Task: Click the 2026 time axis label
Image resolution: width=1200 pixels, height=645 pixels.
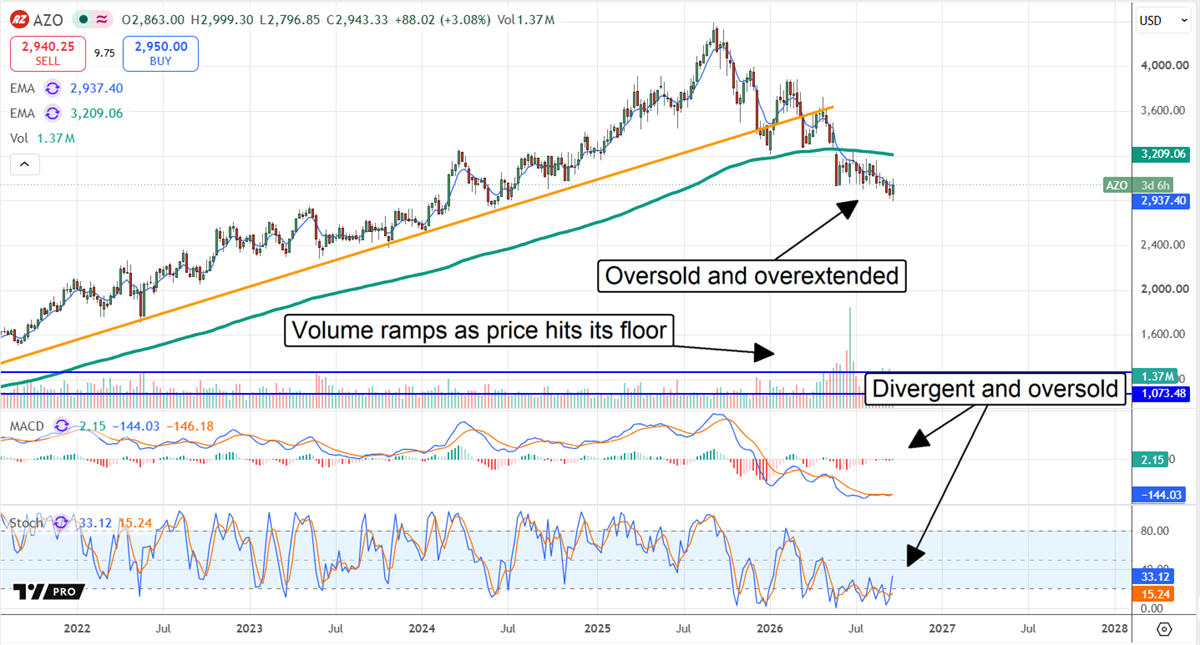Action: tap(768, 629)
